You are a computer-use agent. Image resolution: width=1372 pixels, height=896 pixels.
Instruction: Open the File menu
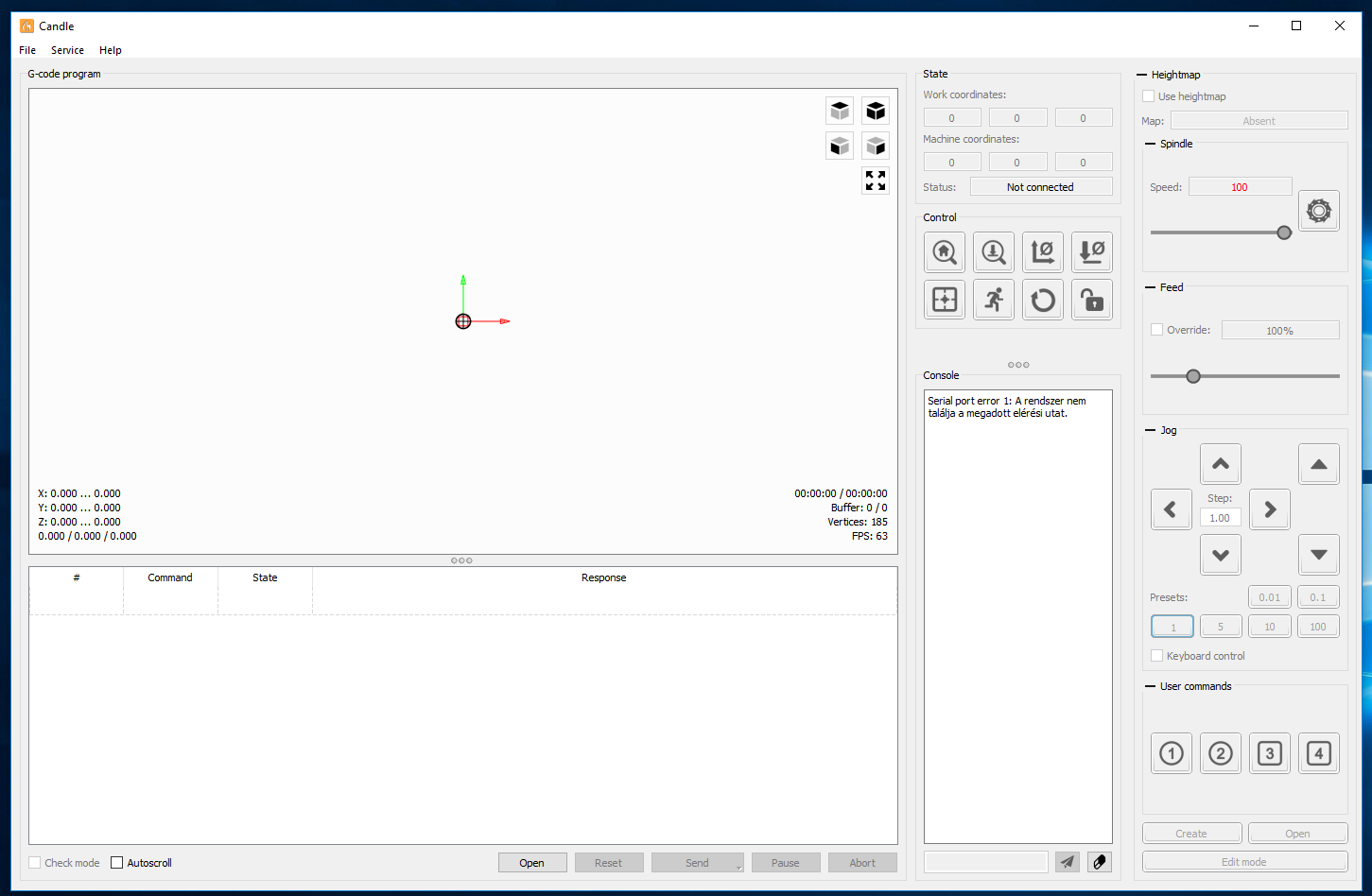[x=26, y=50]
